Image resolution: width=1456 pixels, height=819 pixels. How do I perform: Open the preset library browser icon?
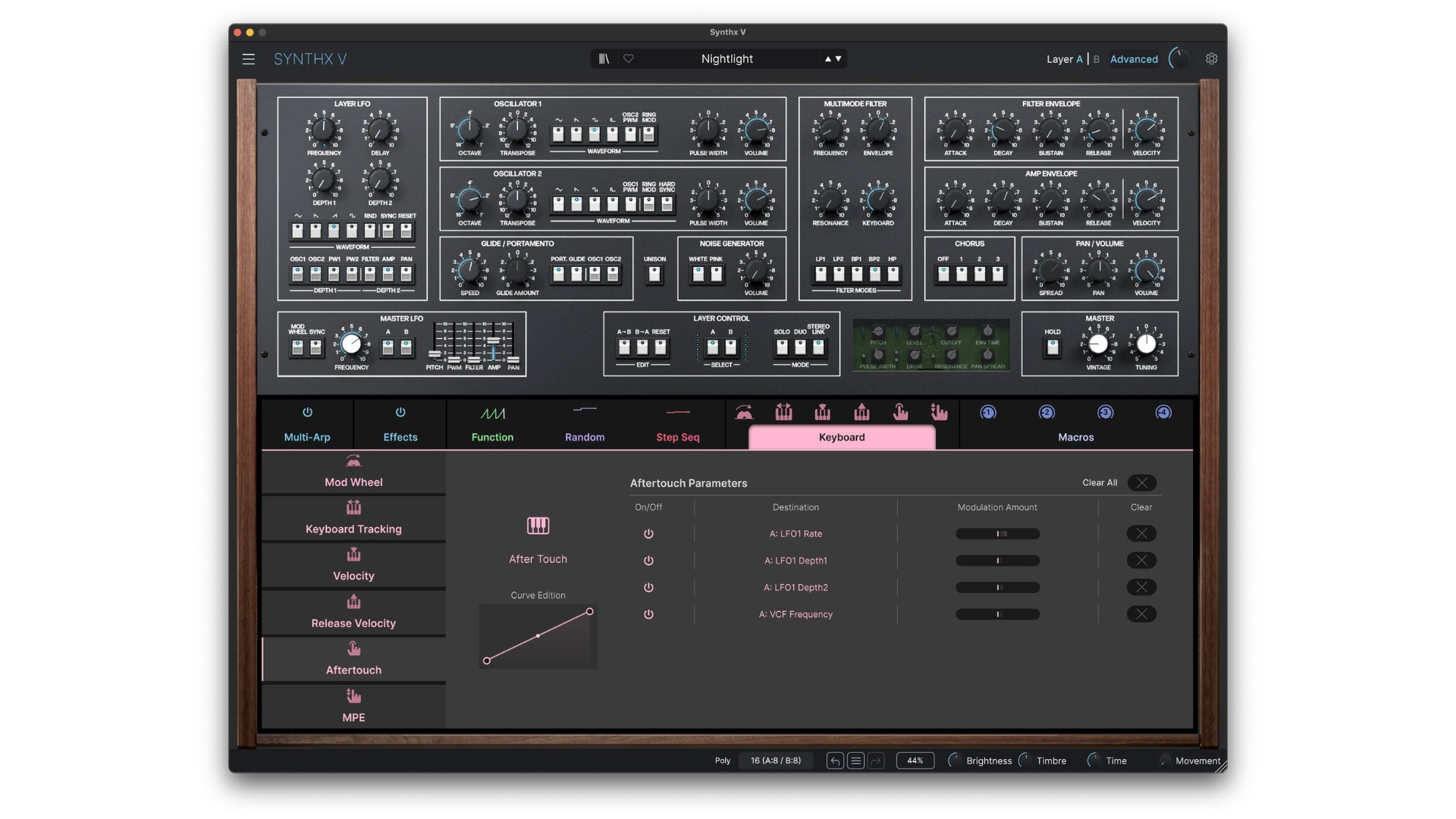(604, 59)
